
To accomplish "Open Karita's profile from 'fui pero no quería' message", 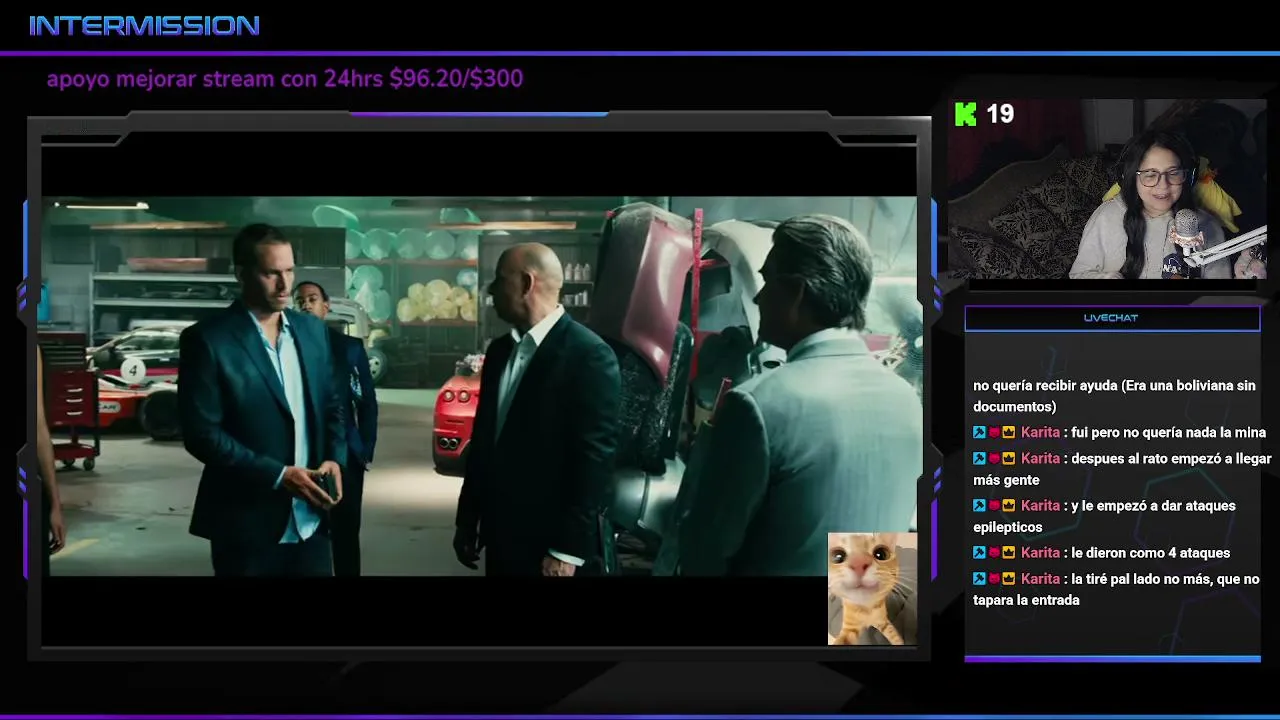I will pos(1040,433).
